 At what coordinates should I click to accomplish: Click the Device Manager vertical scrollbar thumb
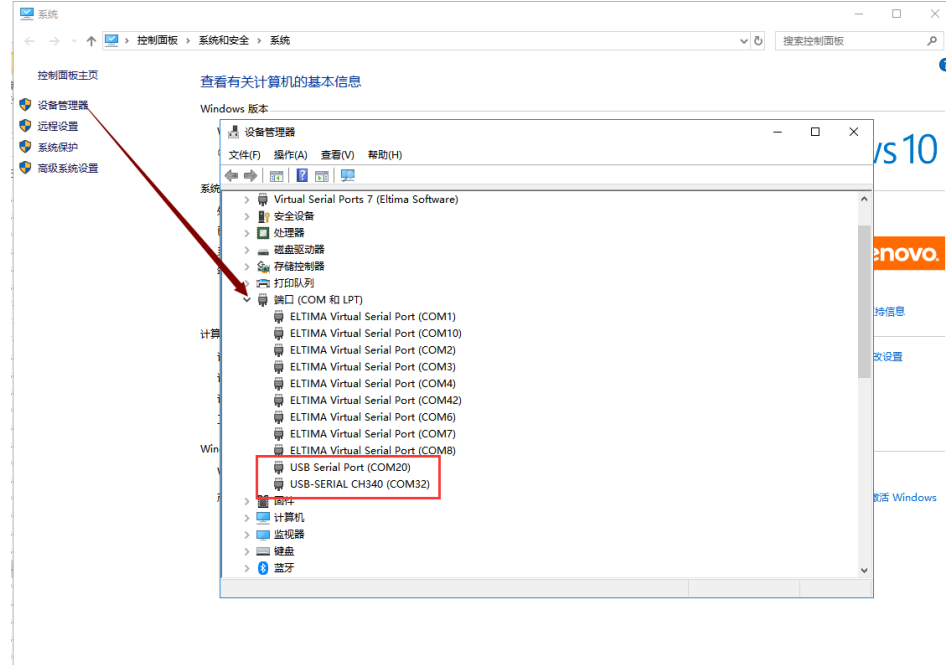click(x=864, y=300)
